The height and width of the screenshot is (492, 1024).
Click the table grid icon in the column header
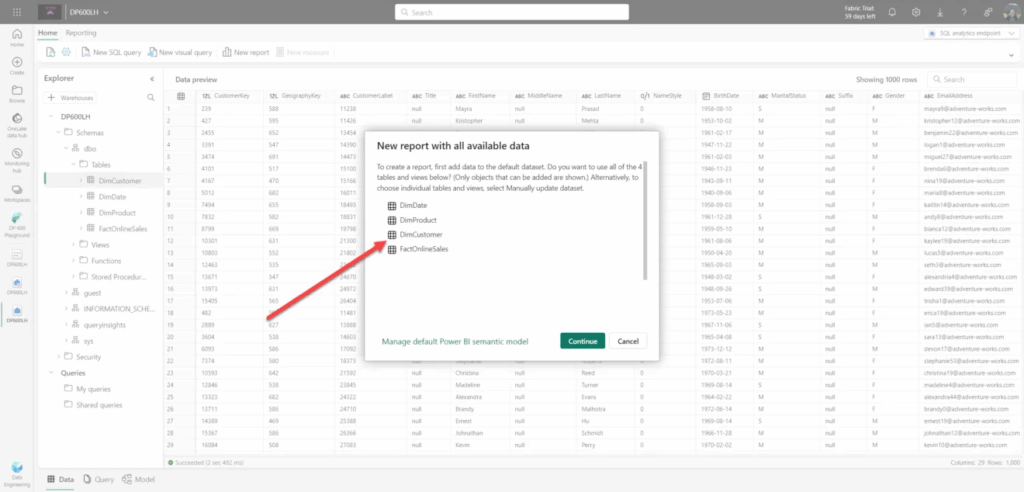point(181,96)
